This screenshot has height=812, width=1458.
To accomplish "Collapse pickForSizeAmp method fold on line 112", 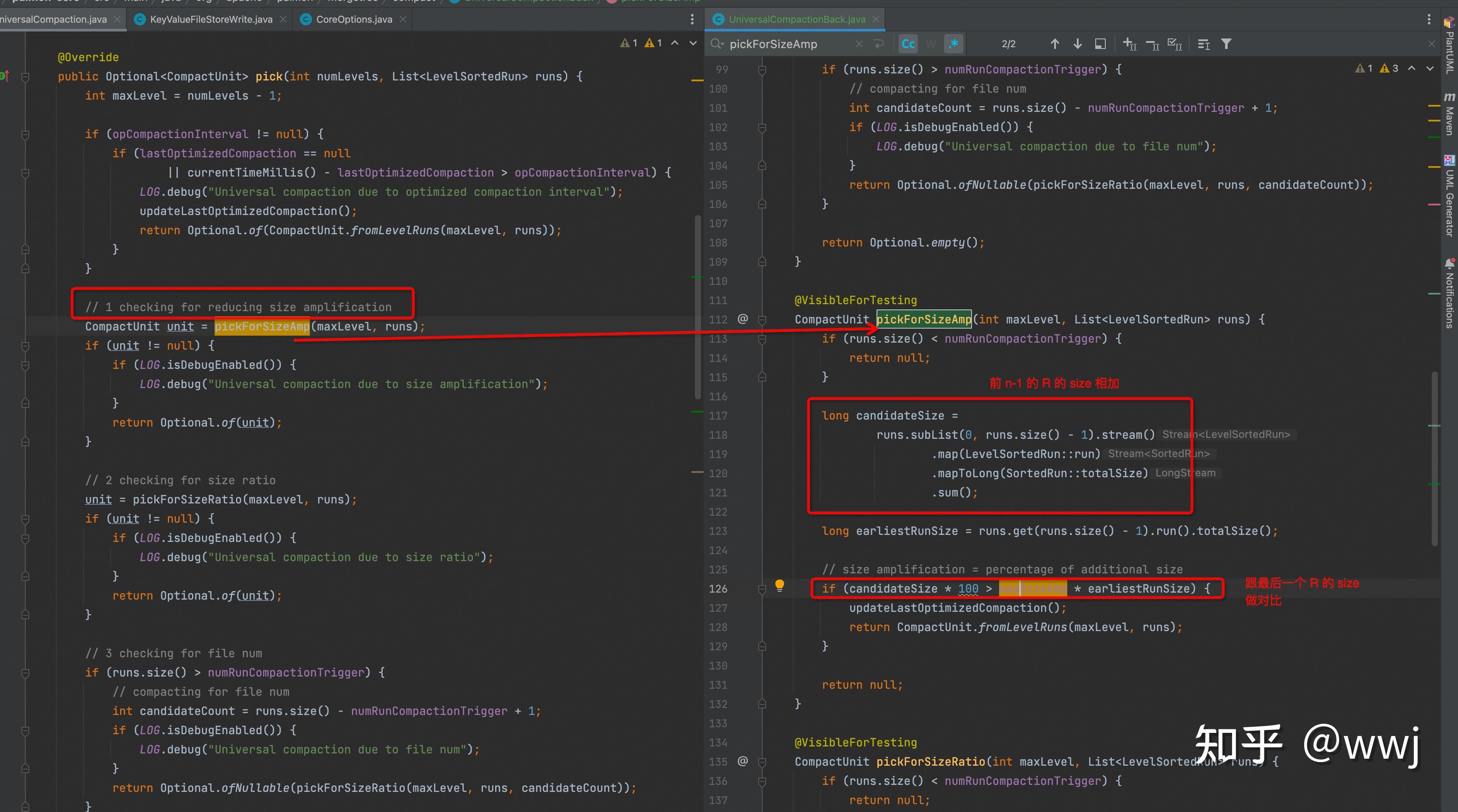I will point(762,320).
